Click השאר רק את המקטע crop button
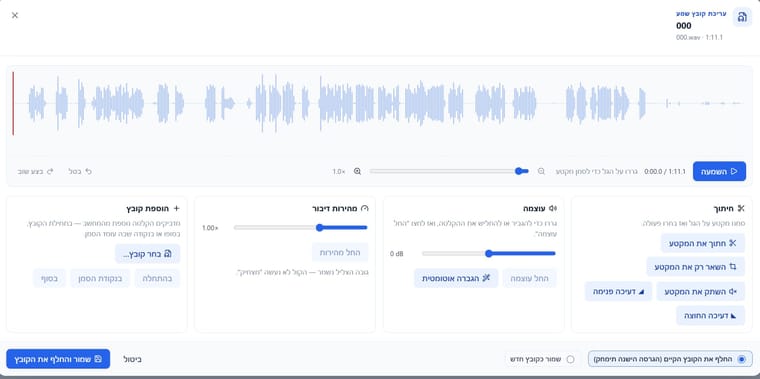 (696, 267)
